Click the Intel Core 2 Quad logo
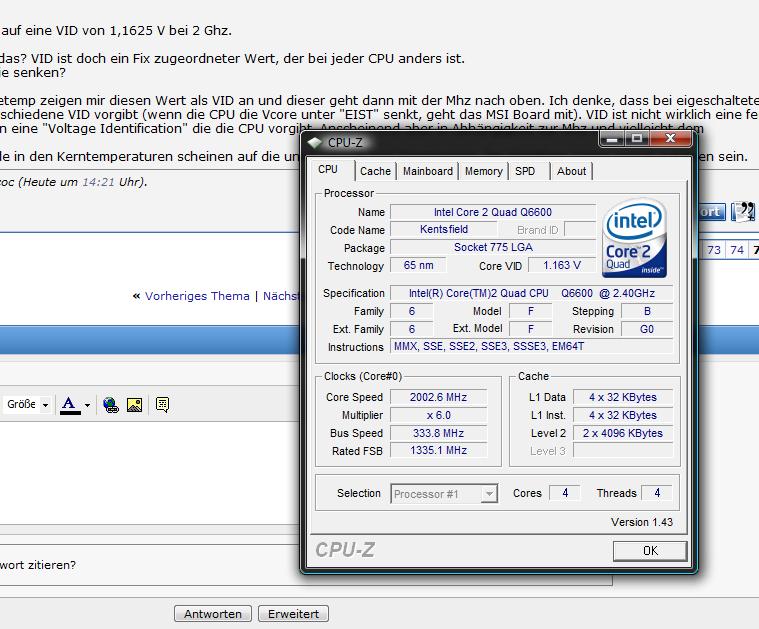759x629 pixels. [x=635, y=238]
